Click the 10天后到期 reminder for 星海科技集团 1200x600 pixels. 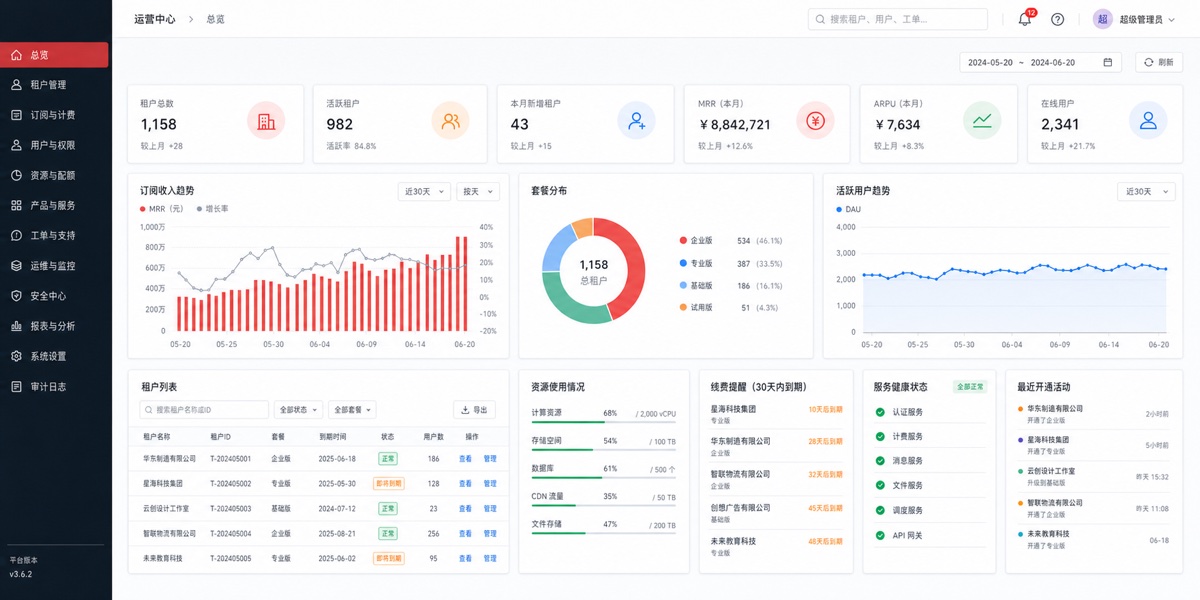(x=825, y=409)
